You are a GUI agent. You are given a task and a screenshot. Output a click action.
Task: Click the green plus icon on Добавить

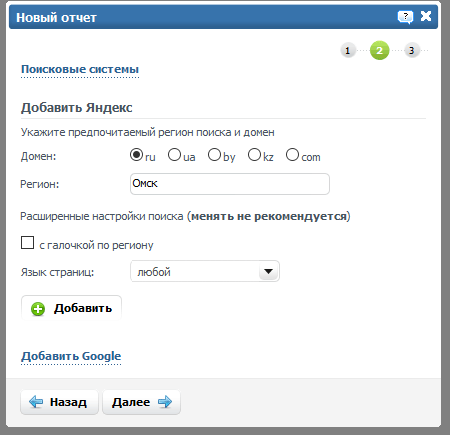click(38, 309)
